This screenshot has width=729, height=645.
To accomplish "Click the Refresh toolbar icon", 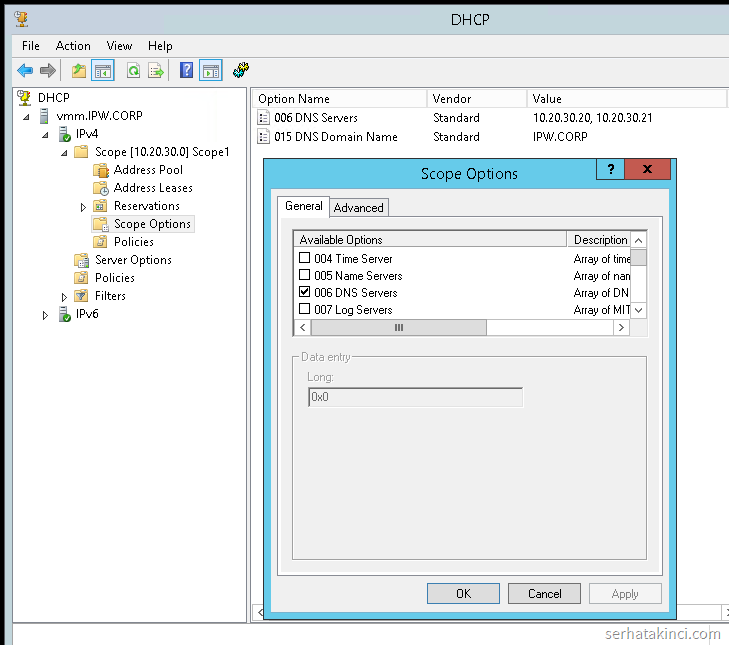I will click(x=133, y=70).
